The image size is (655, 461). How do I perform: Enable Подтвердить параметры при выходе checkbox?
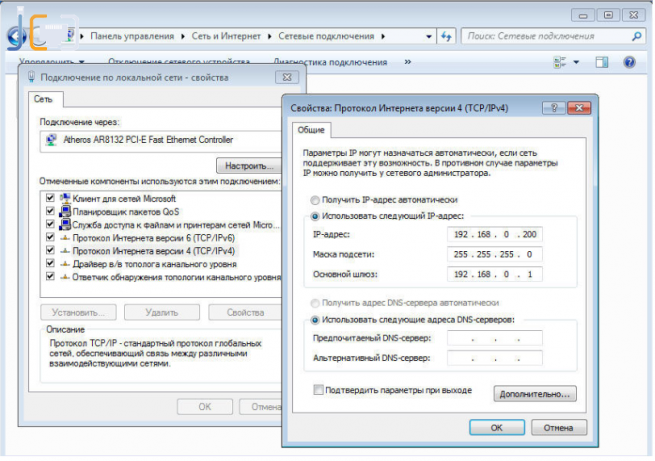[319, 388]
